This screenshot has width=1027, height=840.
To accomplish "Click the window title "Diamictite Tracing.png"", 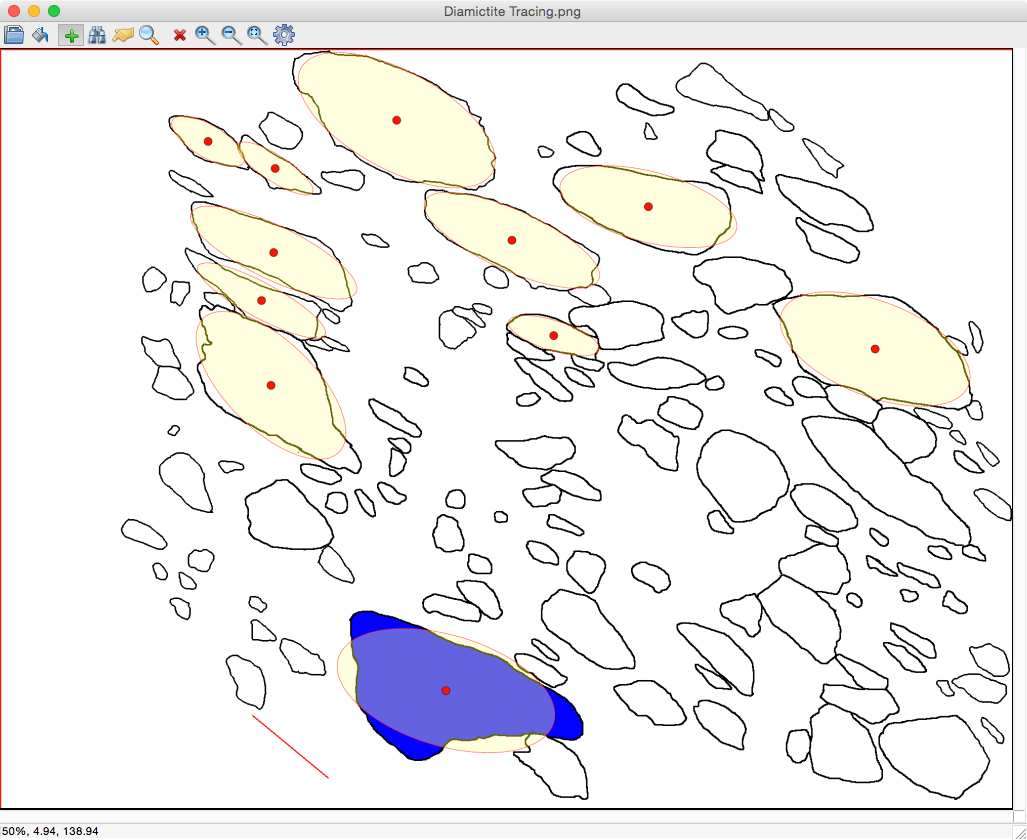I will click(x=512, y=11).
